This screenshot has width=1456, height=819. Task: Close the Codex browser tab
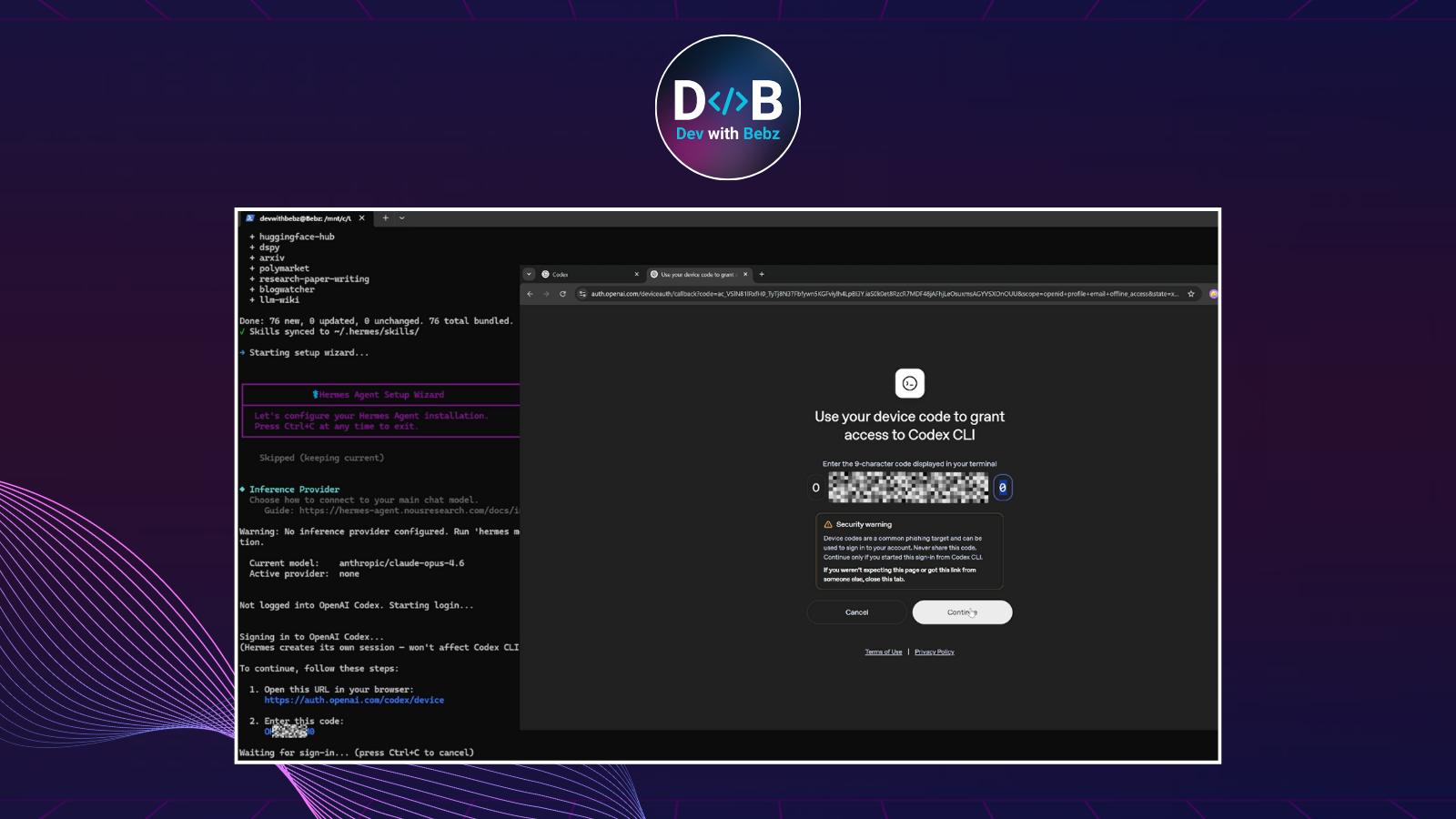tap(637, 274)
